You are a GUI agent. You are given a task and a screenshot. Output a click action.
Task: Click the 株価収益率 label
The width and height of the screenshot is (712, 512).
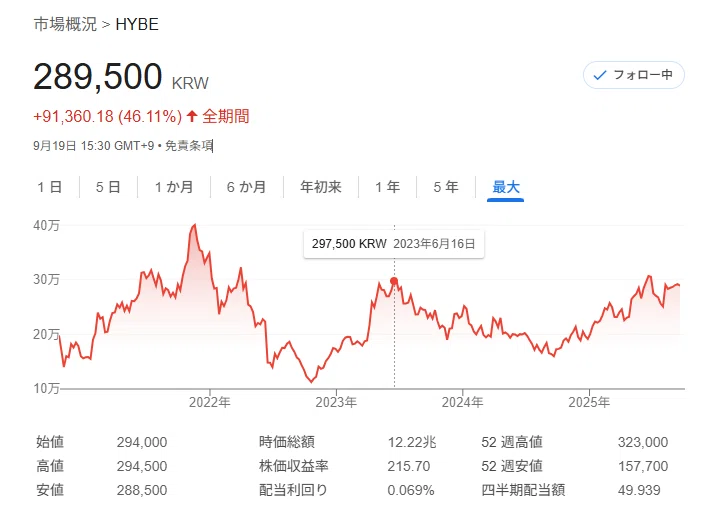tap(293, 466)
